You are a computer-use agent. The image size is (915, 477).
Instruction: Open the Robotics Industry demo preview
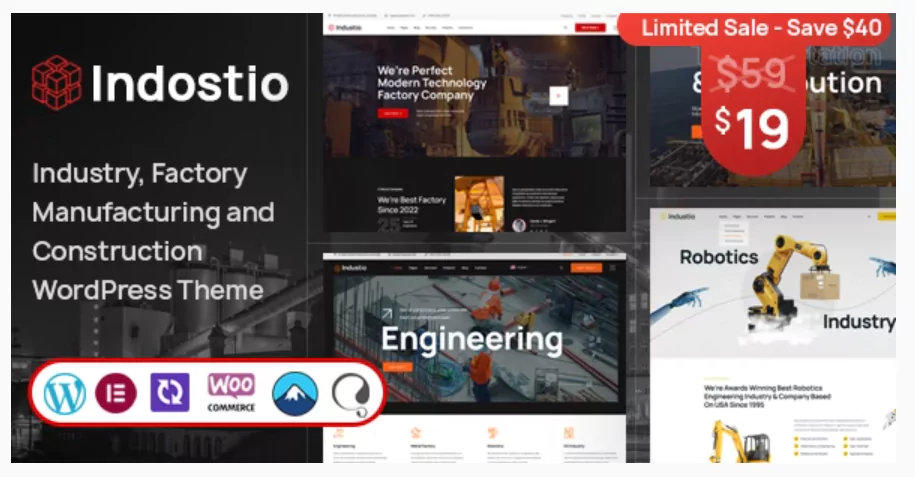[x=773, y=336]
